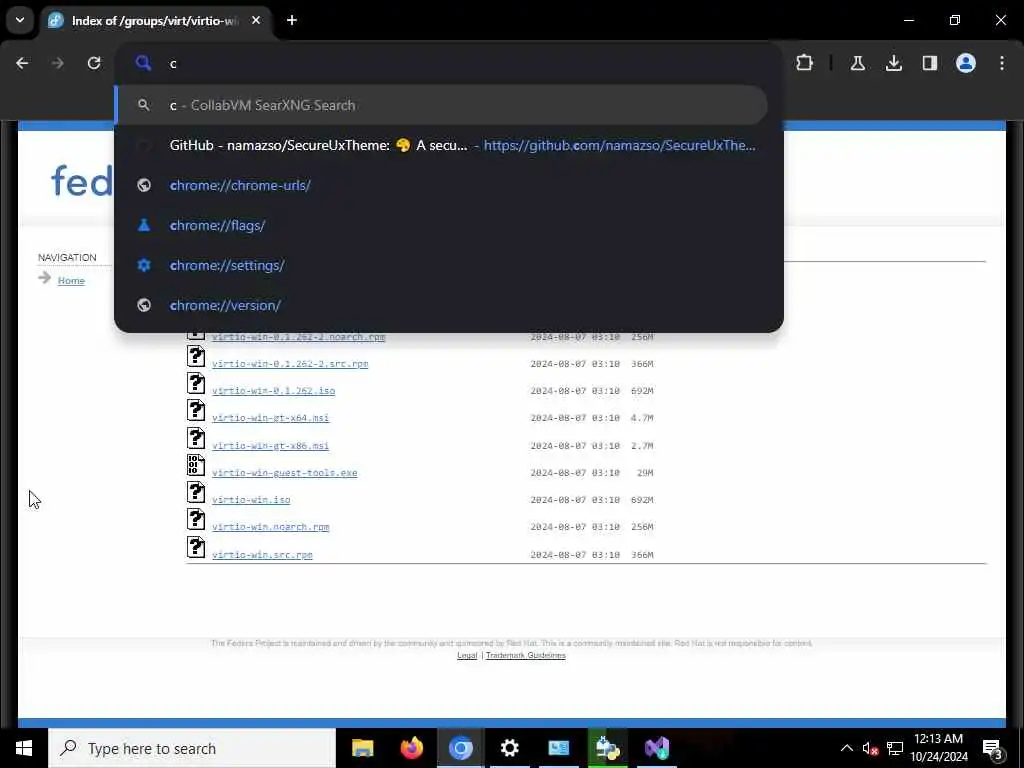
Task: Open the profile avatar menu
Action: (965, 63)
